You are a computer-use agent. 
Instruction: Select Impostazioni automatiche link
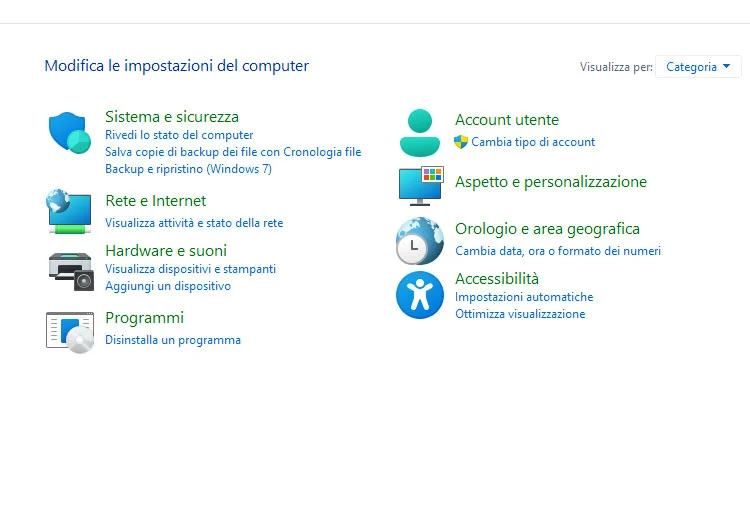pyautogui.click(x=524, y=297)
